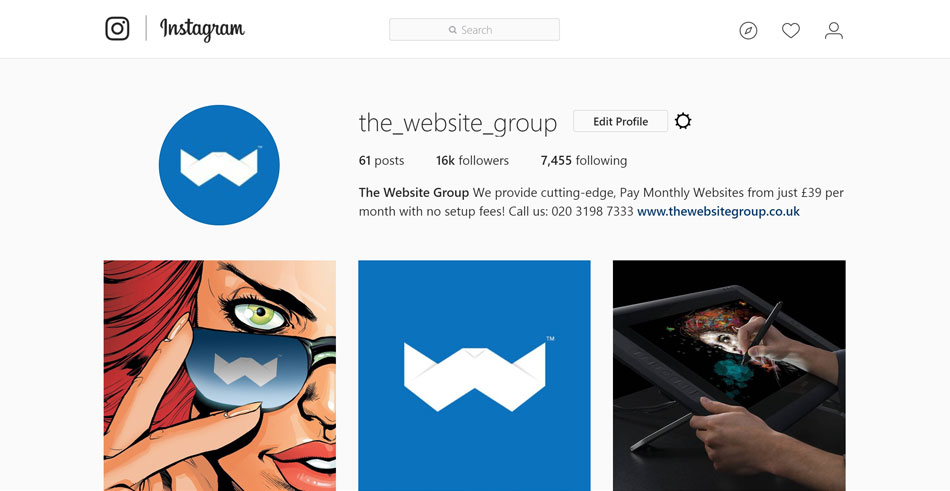Screen dimensions: 950x491
Task: Open the Explore compass icon
Action: (x=748, y=30)
